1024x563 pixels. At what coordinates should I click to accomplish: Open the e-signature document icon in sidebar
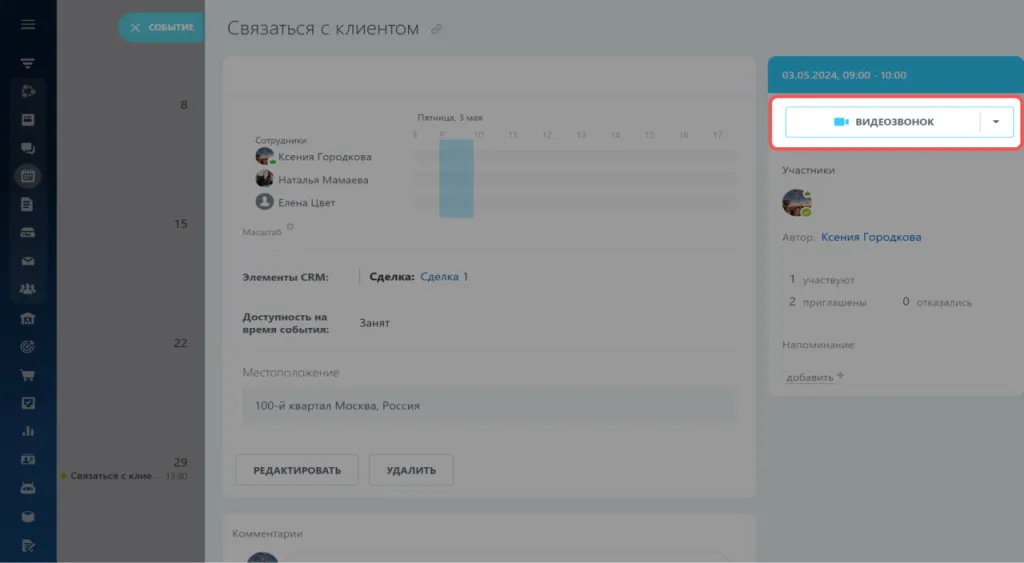27,545
